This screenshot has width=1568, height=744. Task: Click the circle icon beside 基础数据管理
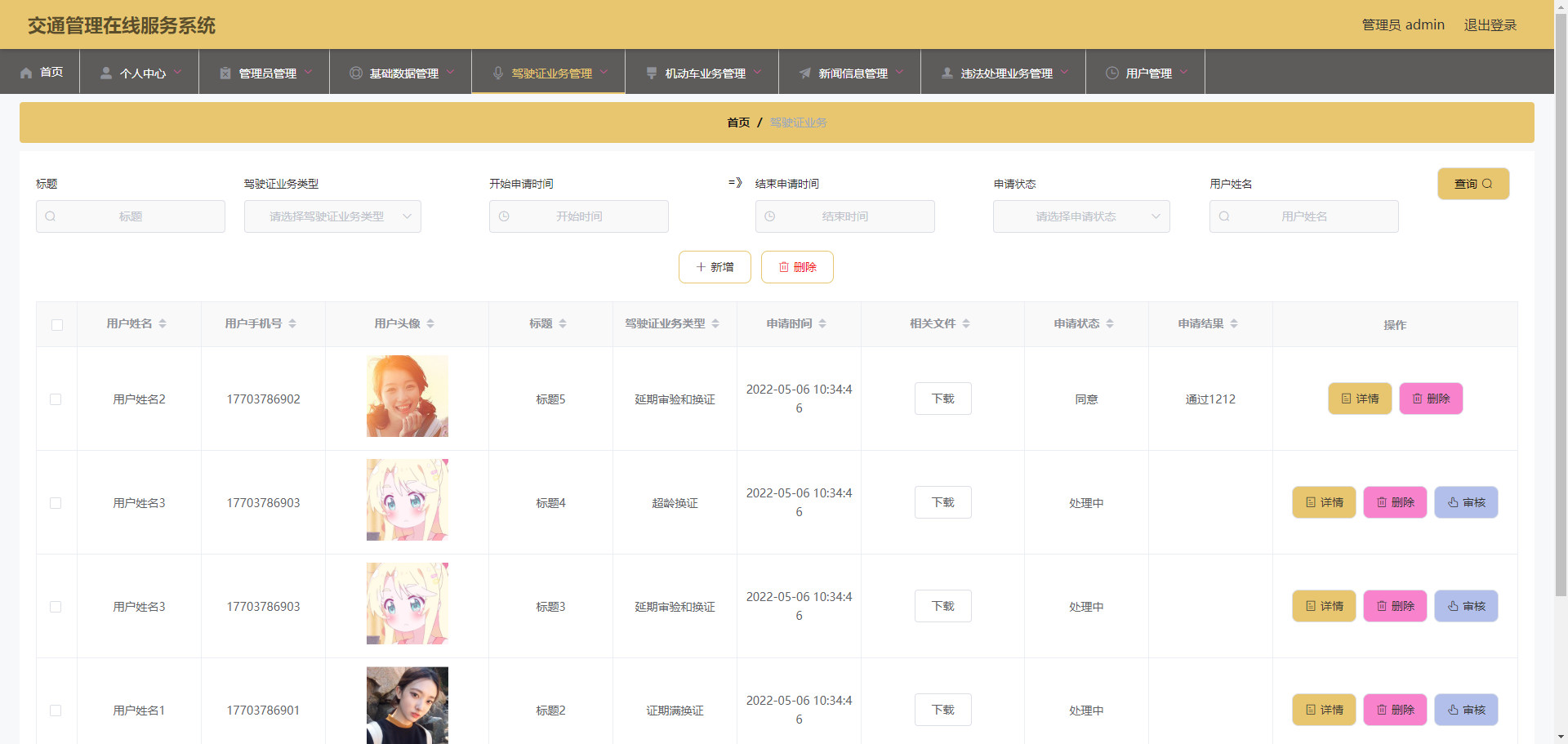point(356,73)
